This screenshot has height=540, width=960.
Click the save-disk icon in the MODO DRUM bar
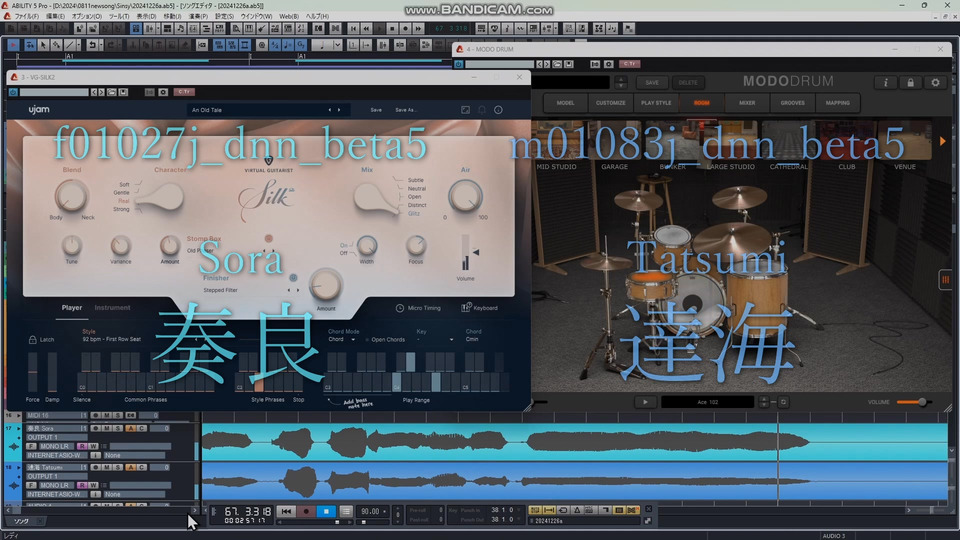[569, 64]
